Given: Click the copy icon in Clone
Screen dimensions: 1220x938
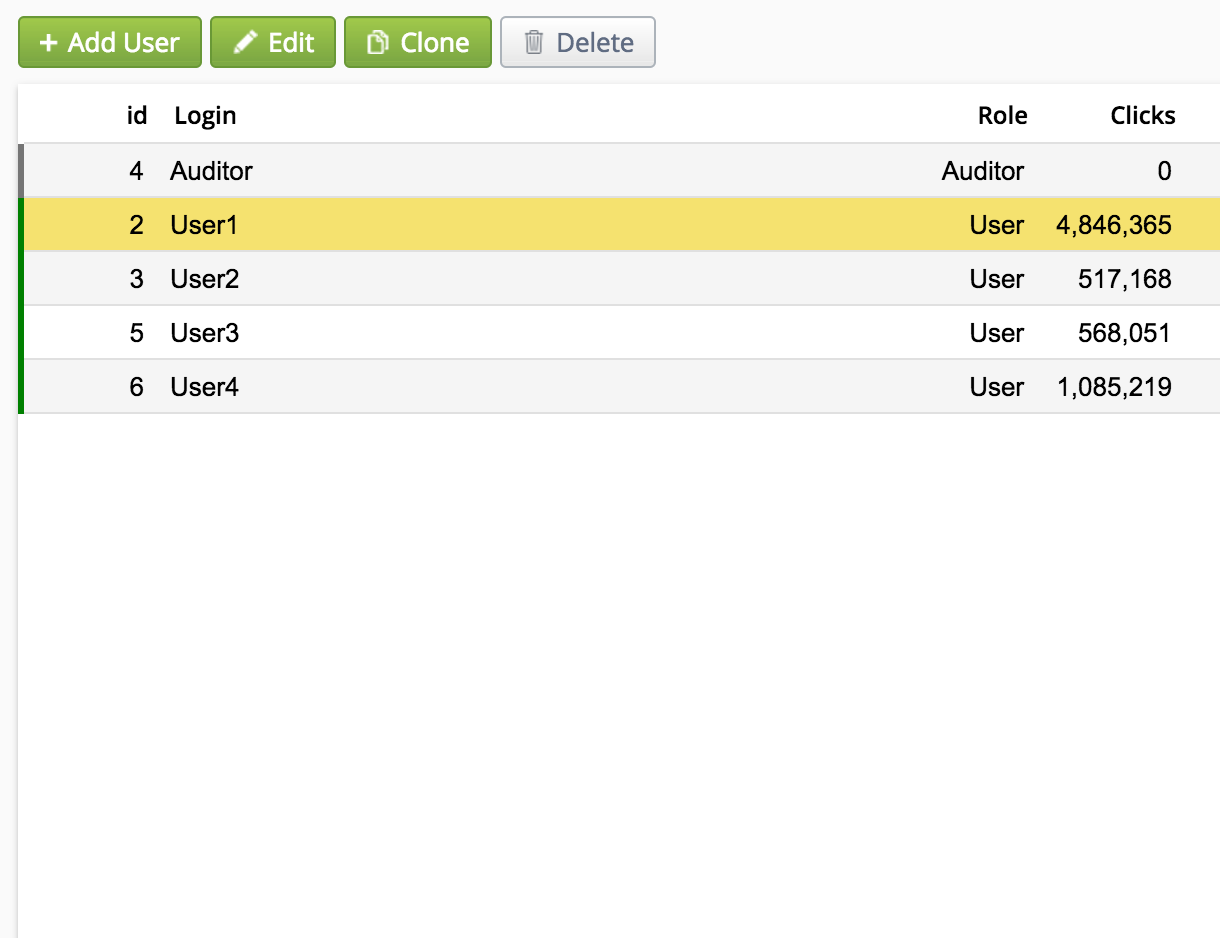Looking at the screenshot, I should point(377,43).
